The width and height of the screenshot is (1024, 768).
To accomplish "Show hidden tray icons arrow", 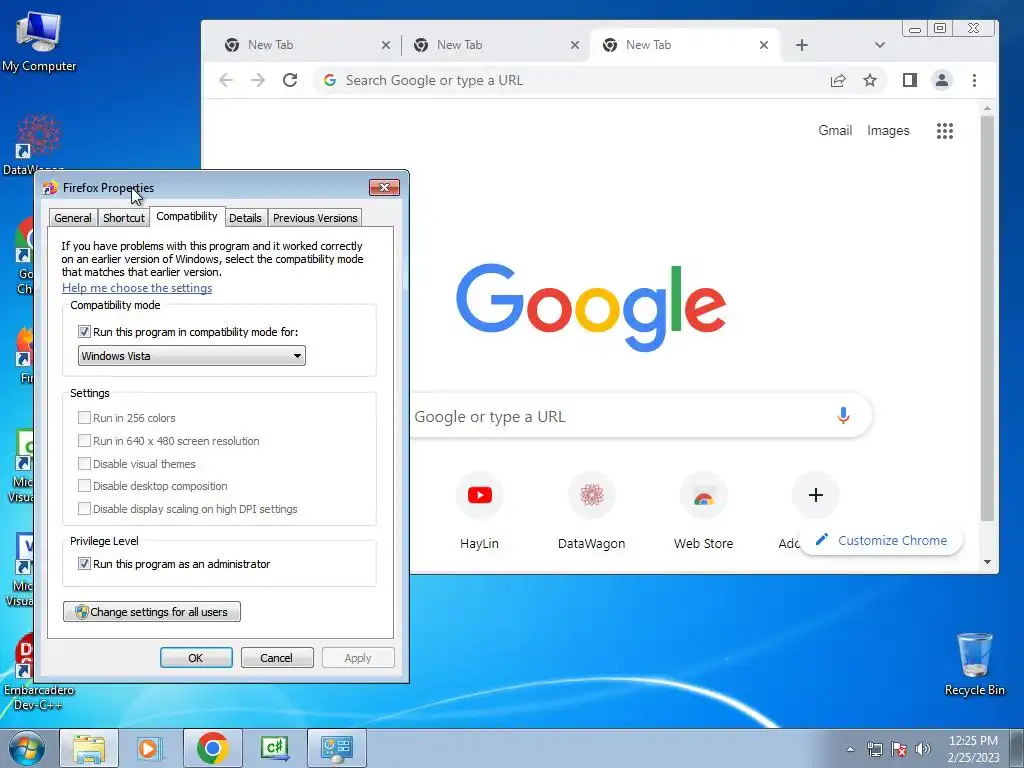I will (850, 749).
